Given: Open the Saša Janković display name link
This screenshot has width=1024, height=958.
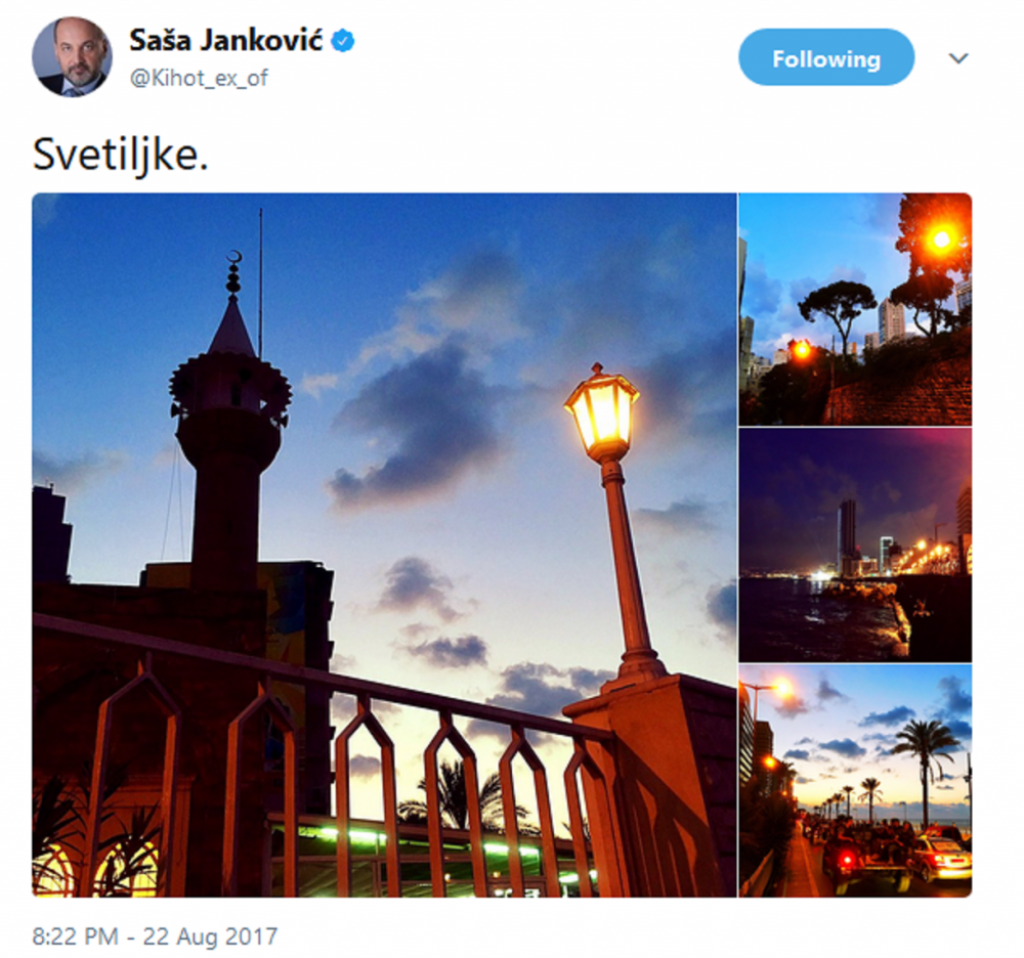Looking at the screenshot, I should pos(226,40).
